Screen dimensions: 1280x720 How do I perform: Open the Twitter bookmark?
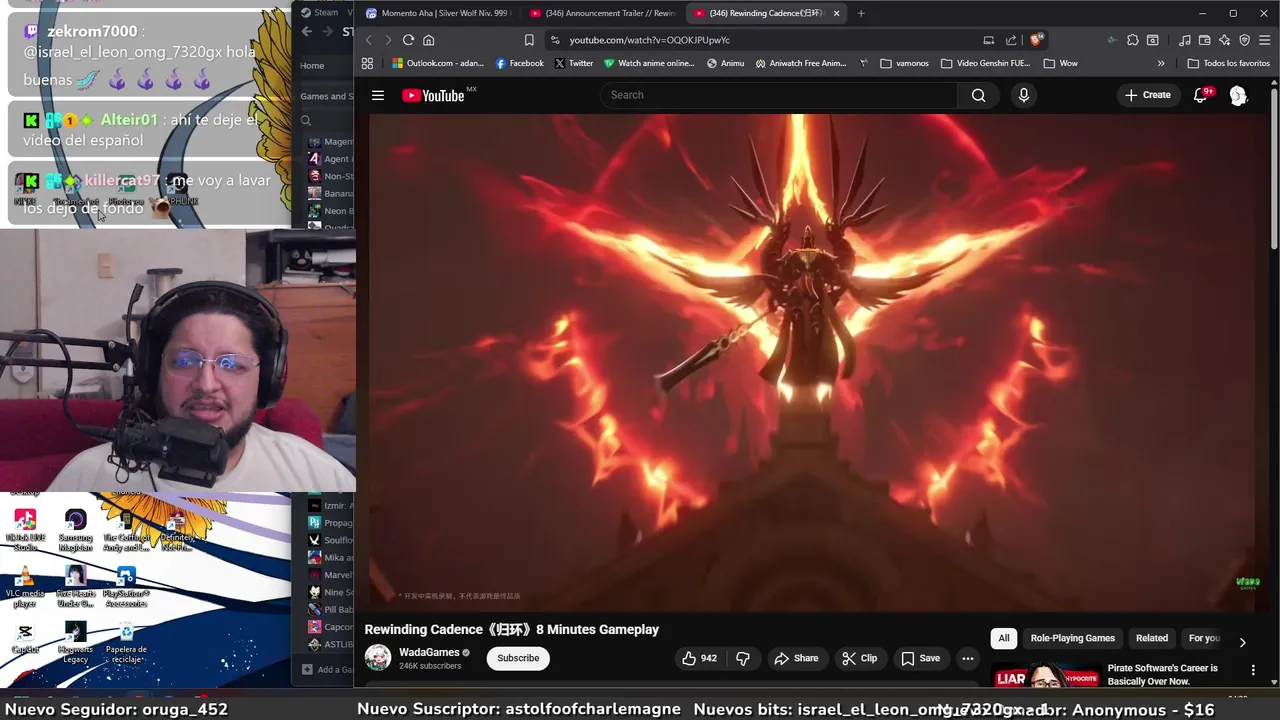pyautogui.click(x=573, y=63)
